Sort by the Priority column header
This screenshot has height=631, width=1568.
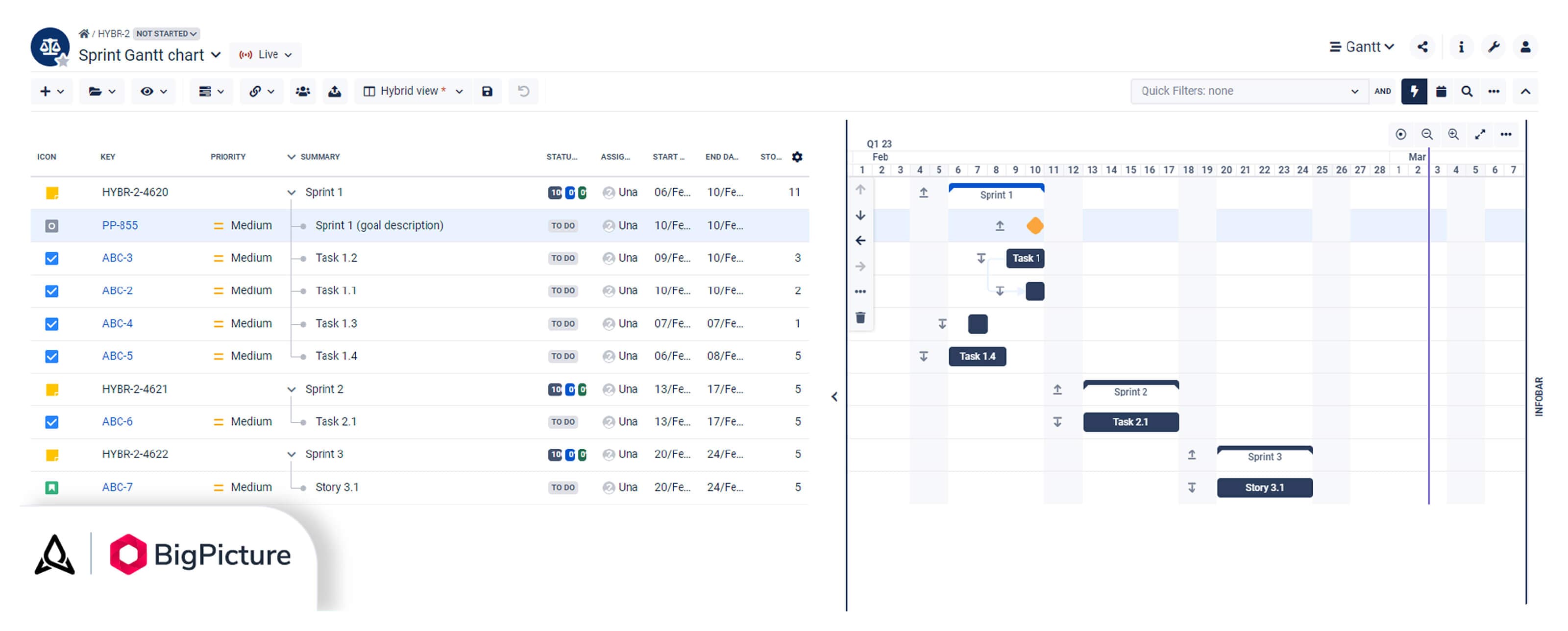[228, 157]
